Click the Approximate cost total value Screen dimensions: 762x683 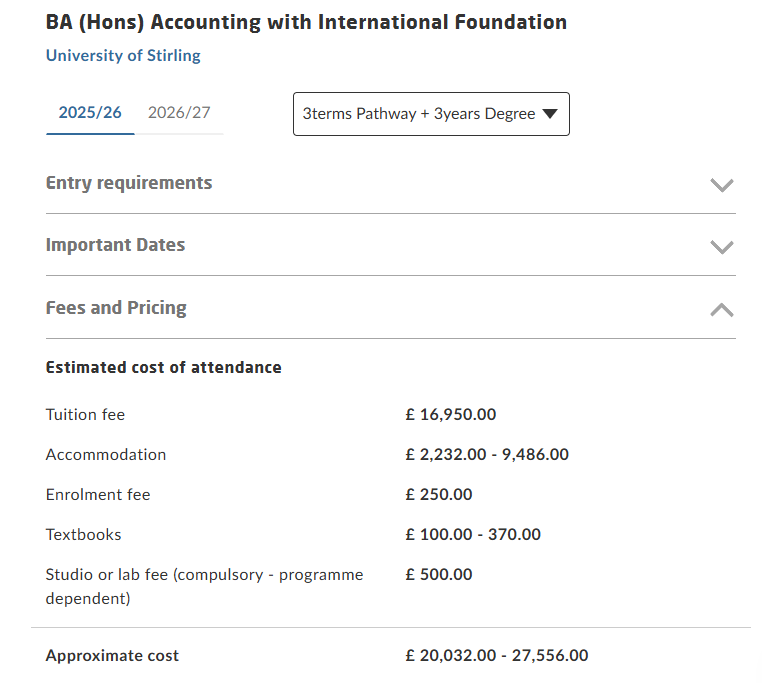[x=497, y=655]
